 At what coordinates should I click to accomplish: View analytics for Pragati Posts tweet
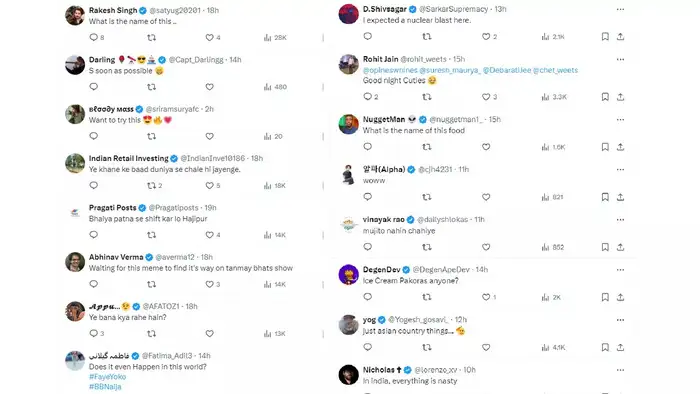pyautogui.click(x=275, y=235)
